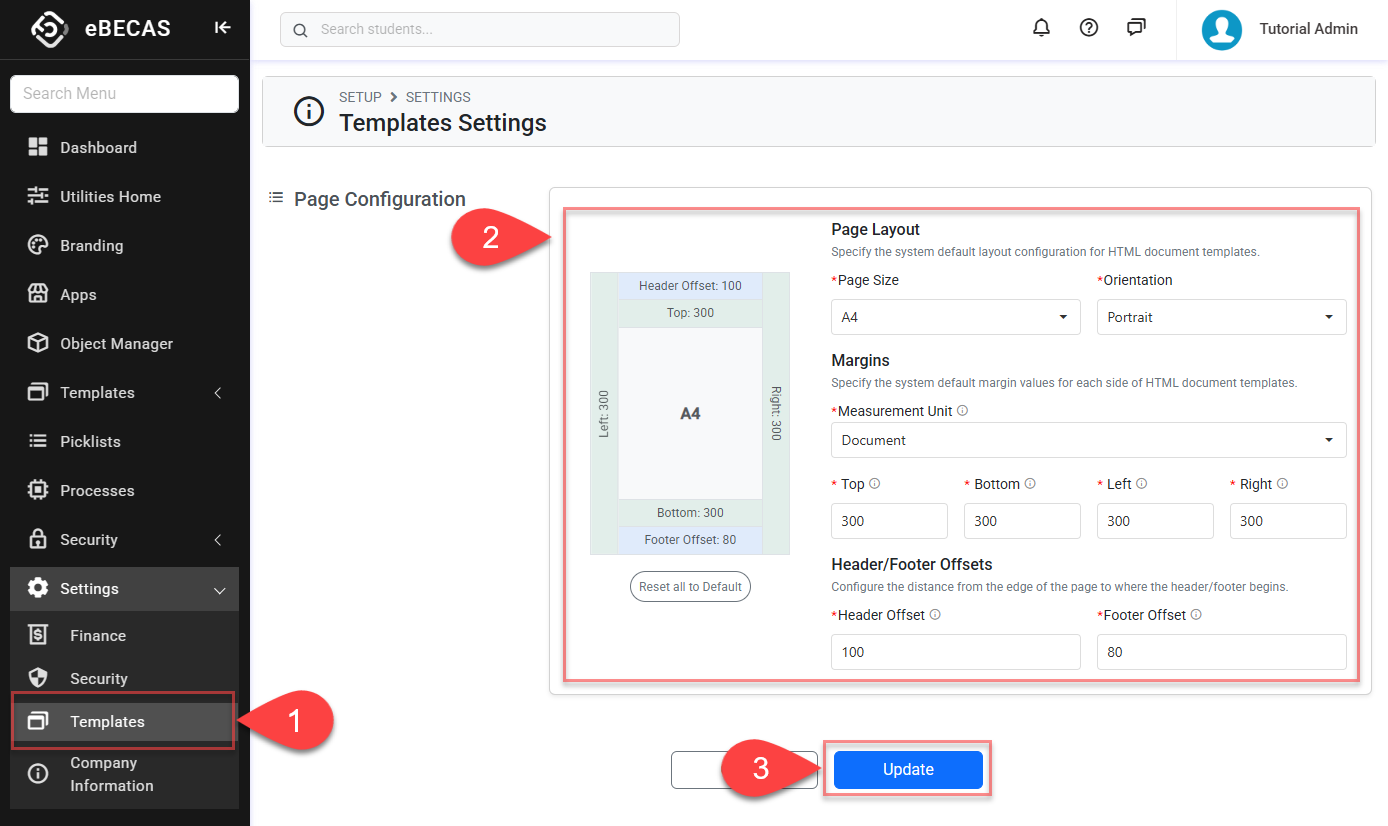The image size is (1388, 826).
Task: Click the Update button
Action: [908, 769]
